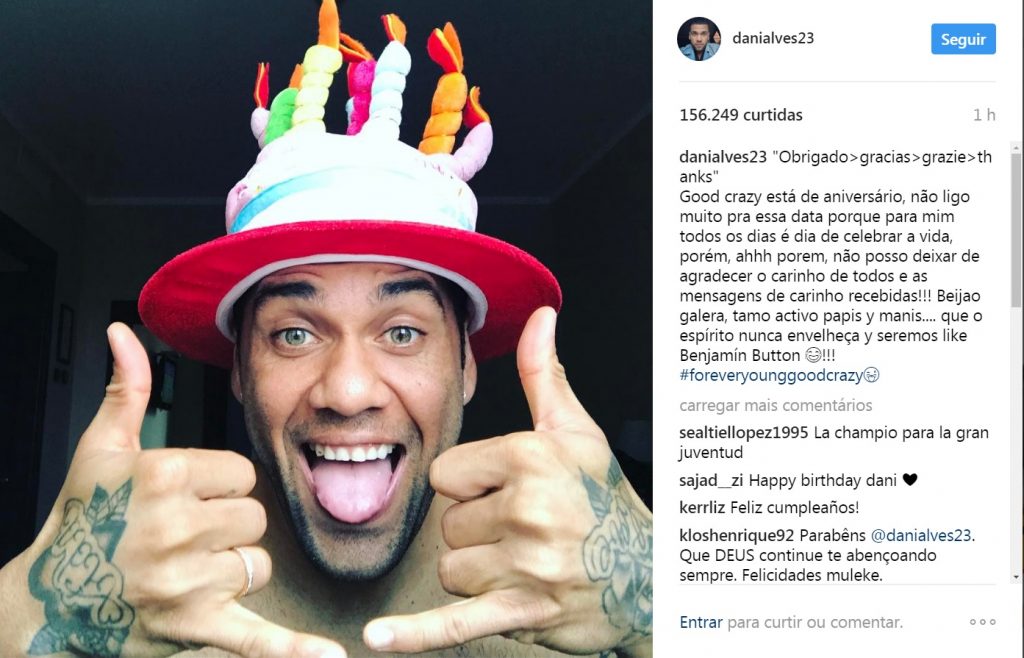
Task: Click the Seguir follow button
Action: [x=963, y=39]
